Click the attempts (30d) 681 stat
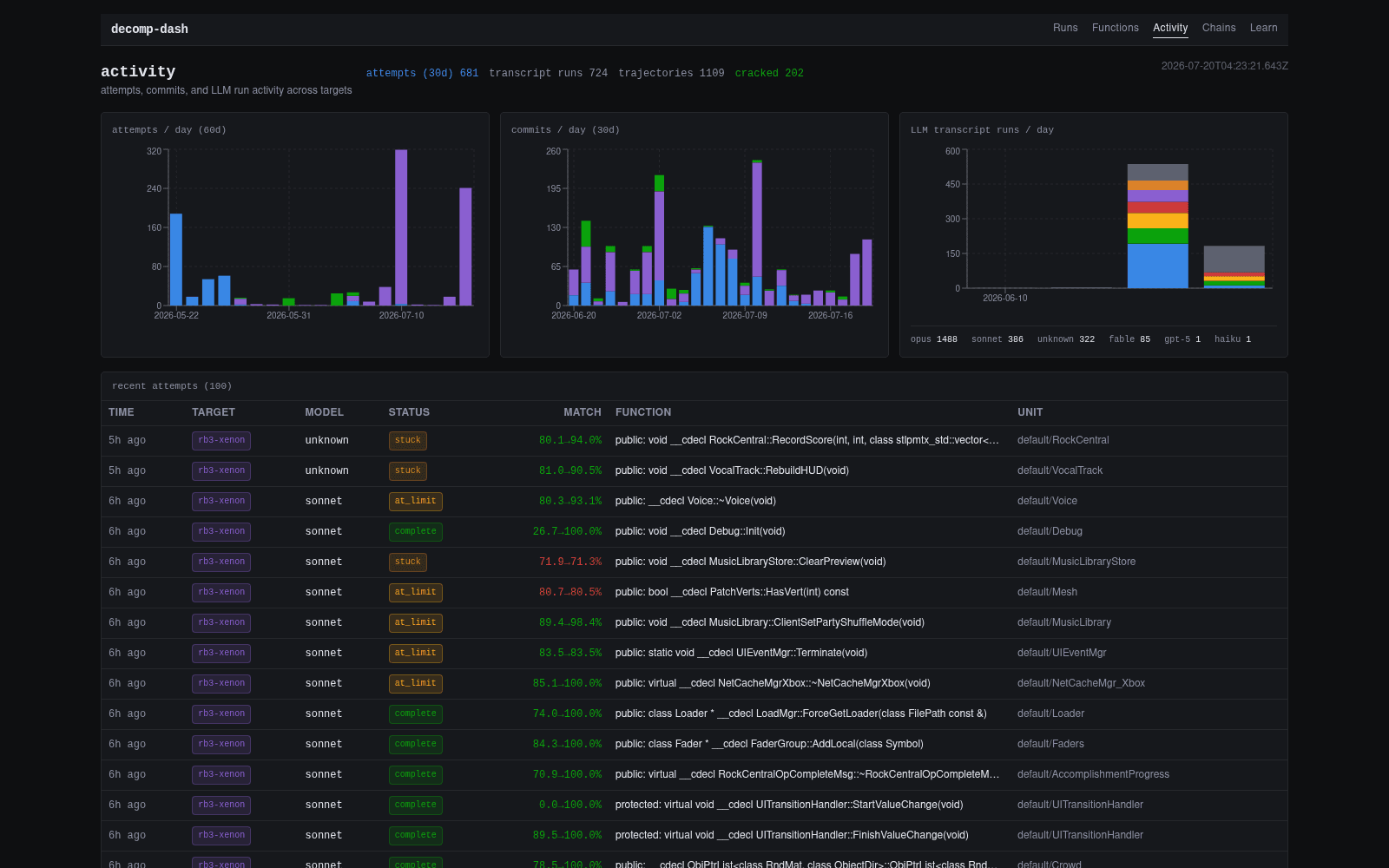This screenshot has height=868, width=1389. pyautogui.click(x=422, y=73)
